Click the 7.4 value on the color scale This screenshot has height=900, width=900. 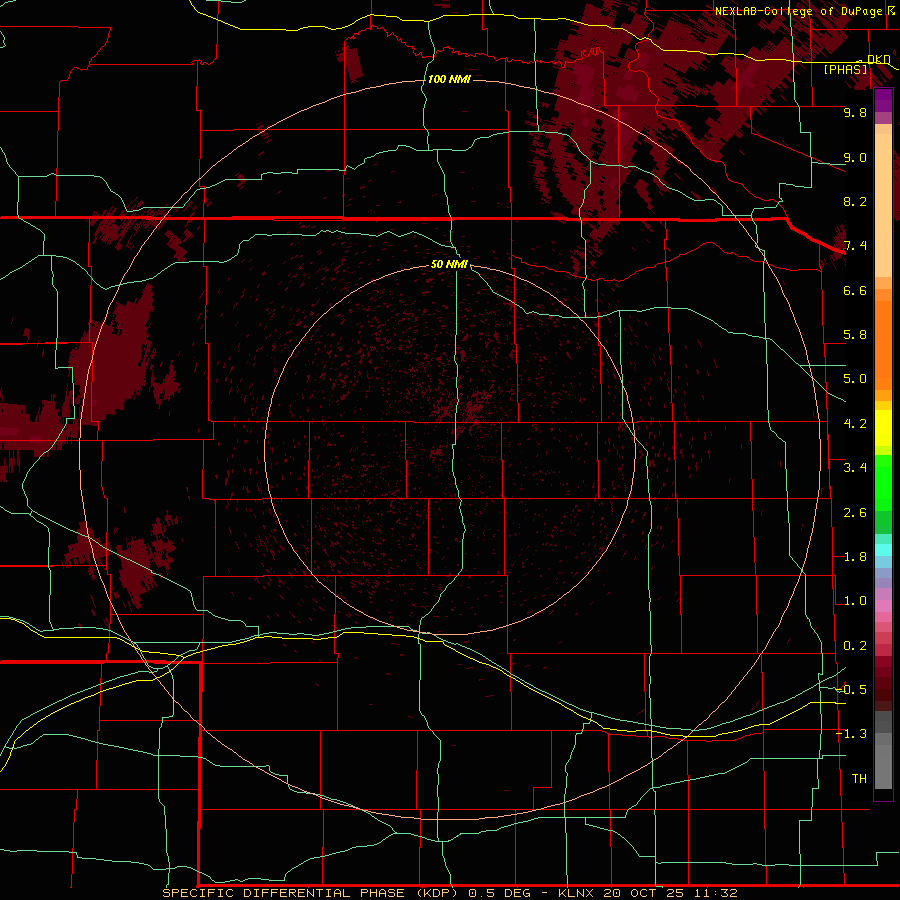[855, 246]
